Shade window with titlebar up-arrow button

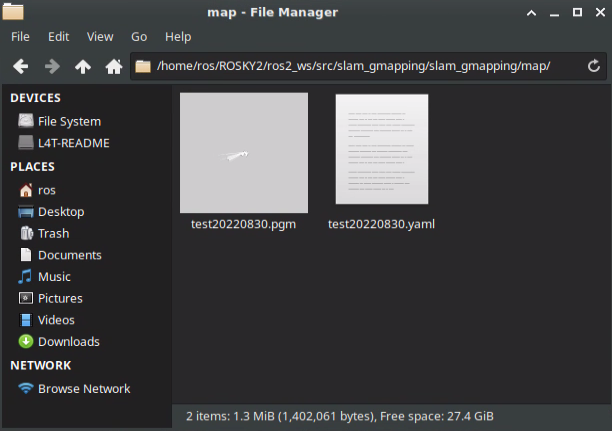531,13
